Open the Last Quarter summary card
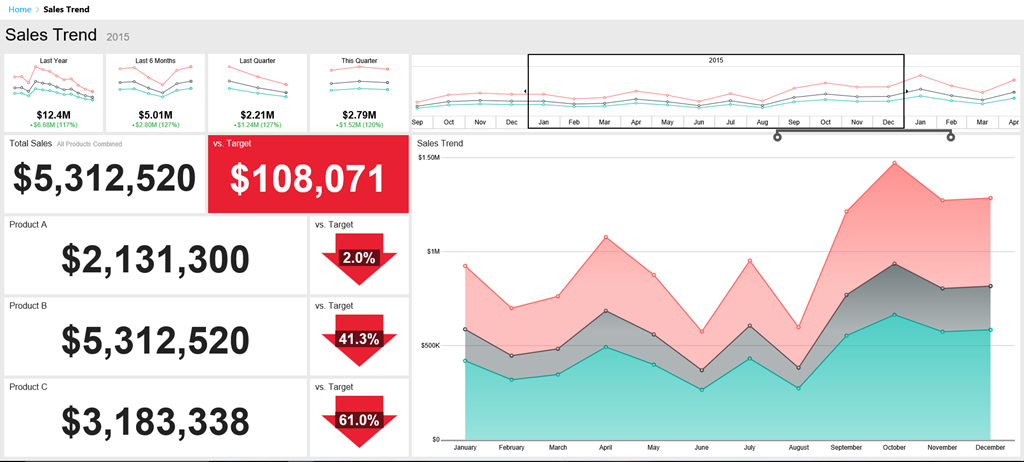The height and width of the screenshot is (462, 1024). click(257, 93)
